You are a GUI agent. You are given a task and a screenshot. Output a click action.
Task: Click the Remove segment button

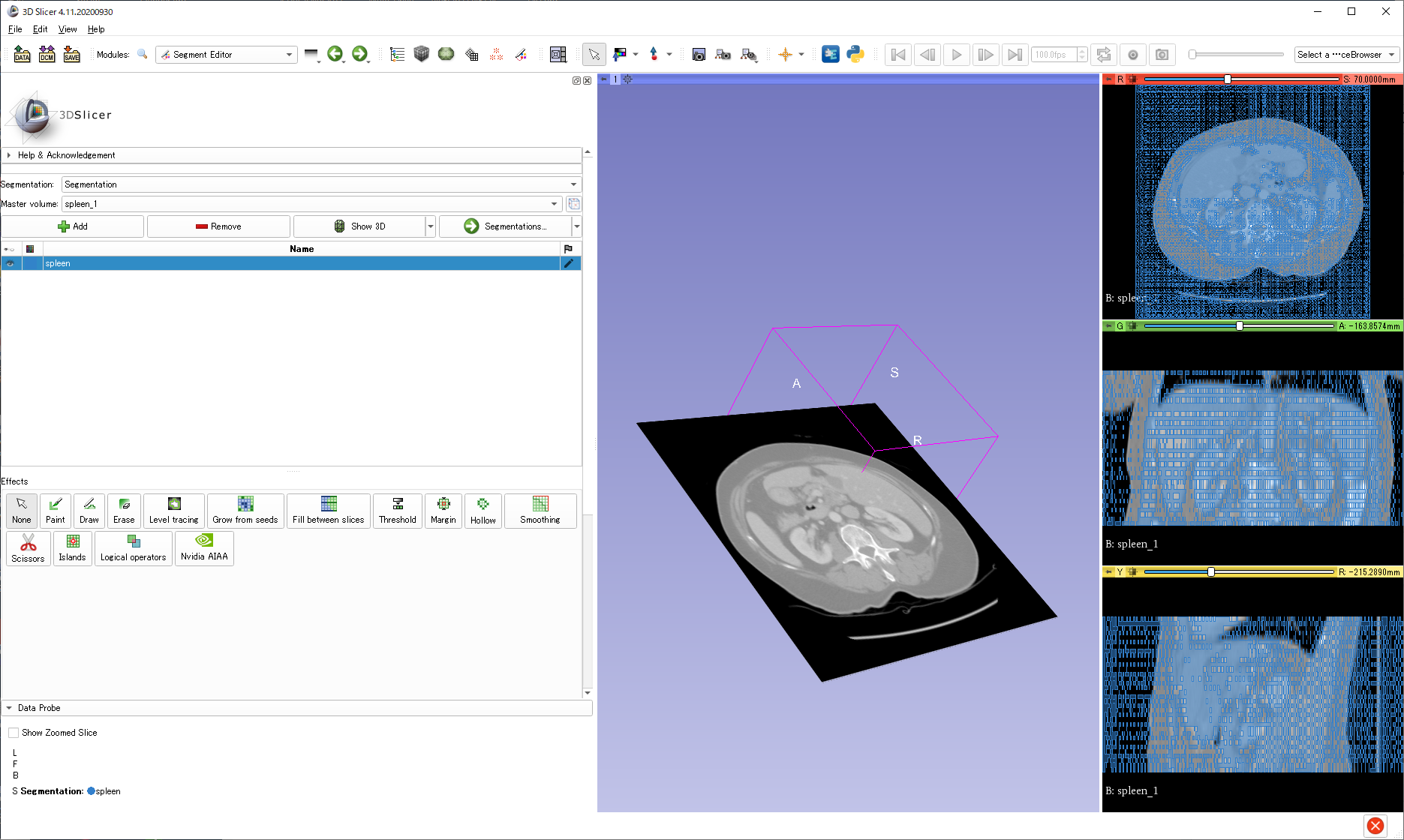tap(218, 226)
